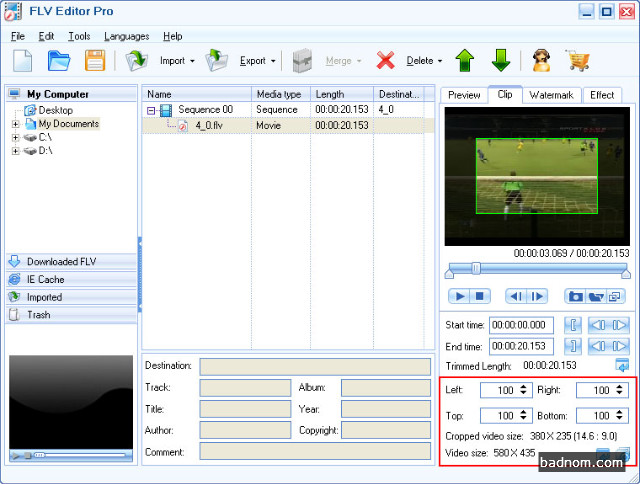Set start time to current position bracket
This screenshot has width=640, height=484.
573,325
